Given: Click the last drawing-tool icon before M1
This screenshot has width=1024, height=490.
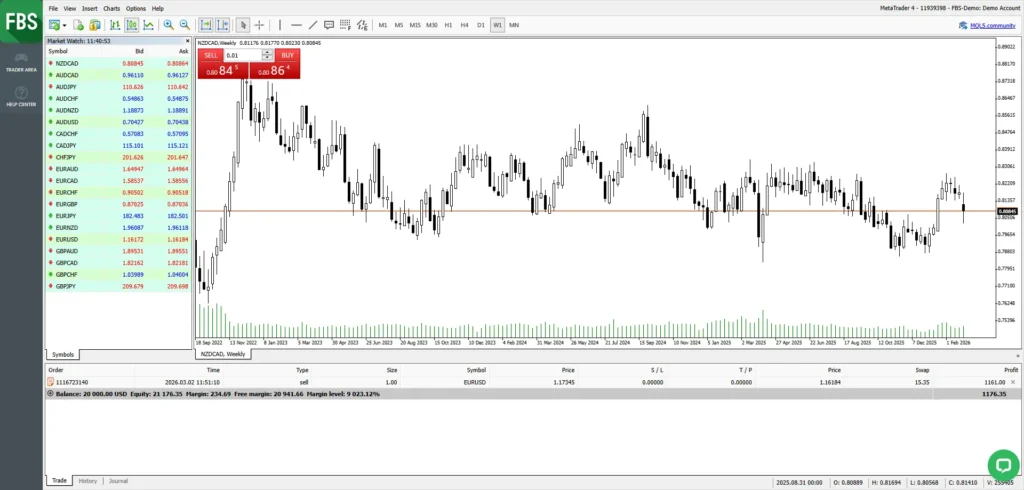Looking at the screenshot, I should (362, 25).
